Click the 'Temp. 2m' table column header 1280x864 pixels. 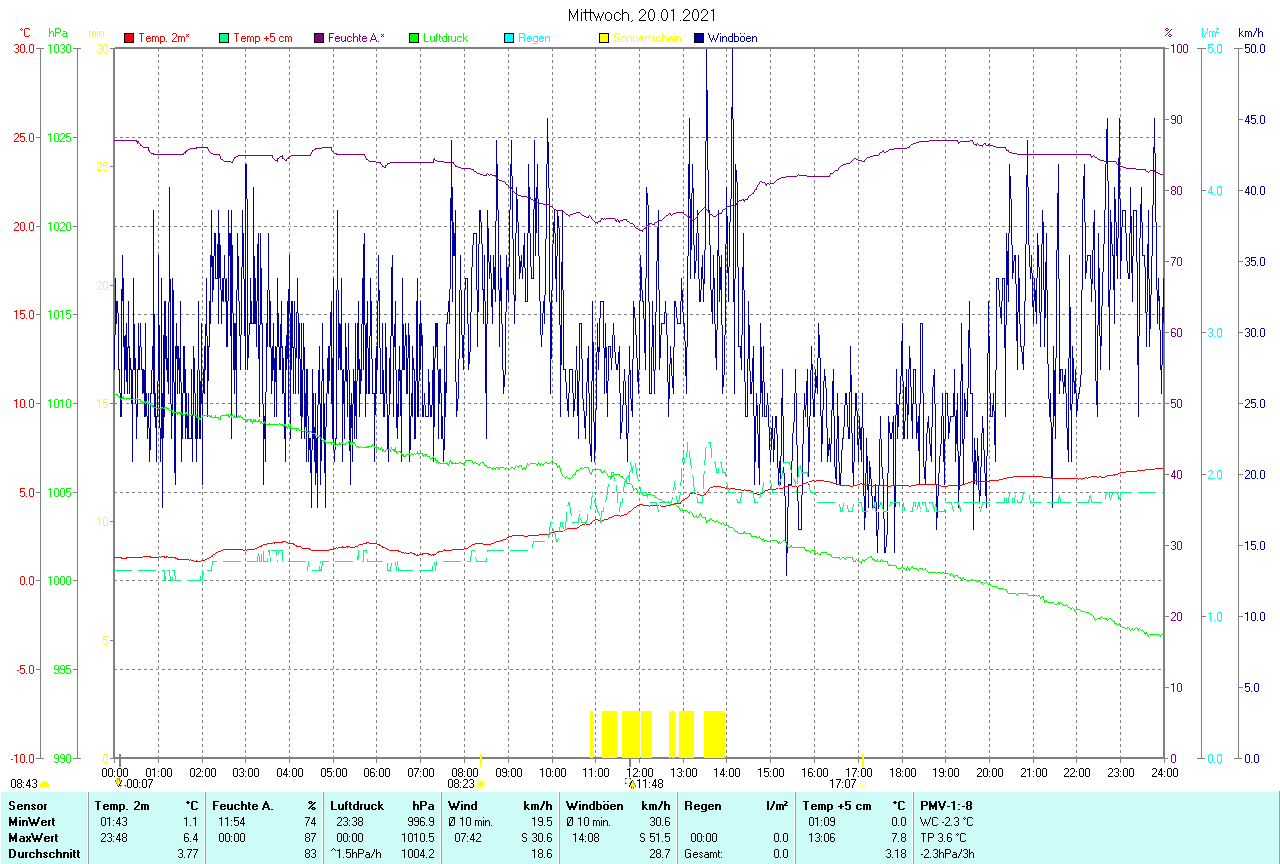[122, 805]
